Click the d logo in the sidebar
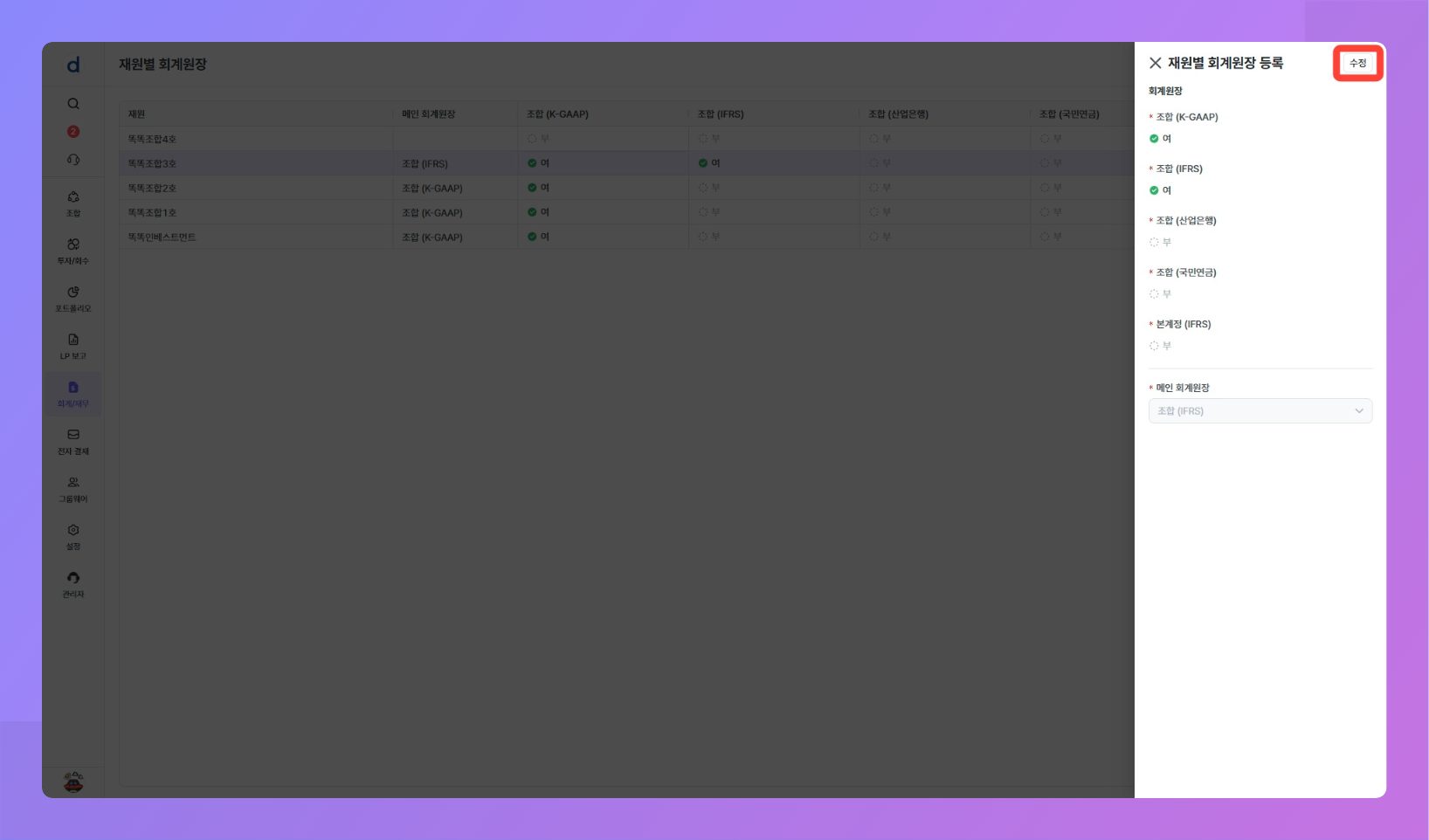This screenshot has width=1429, height=840. [73, 65]
